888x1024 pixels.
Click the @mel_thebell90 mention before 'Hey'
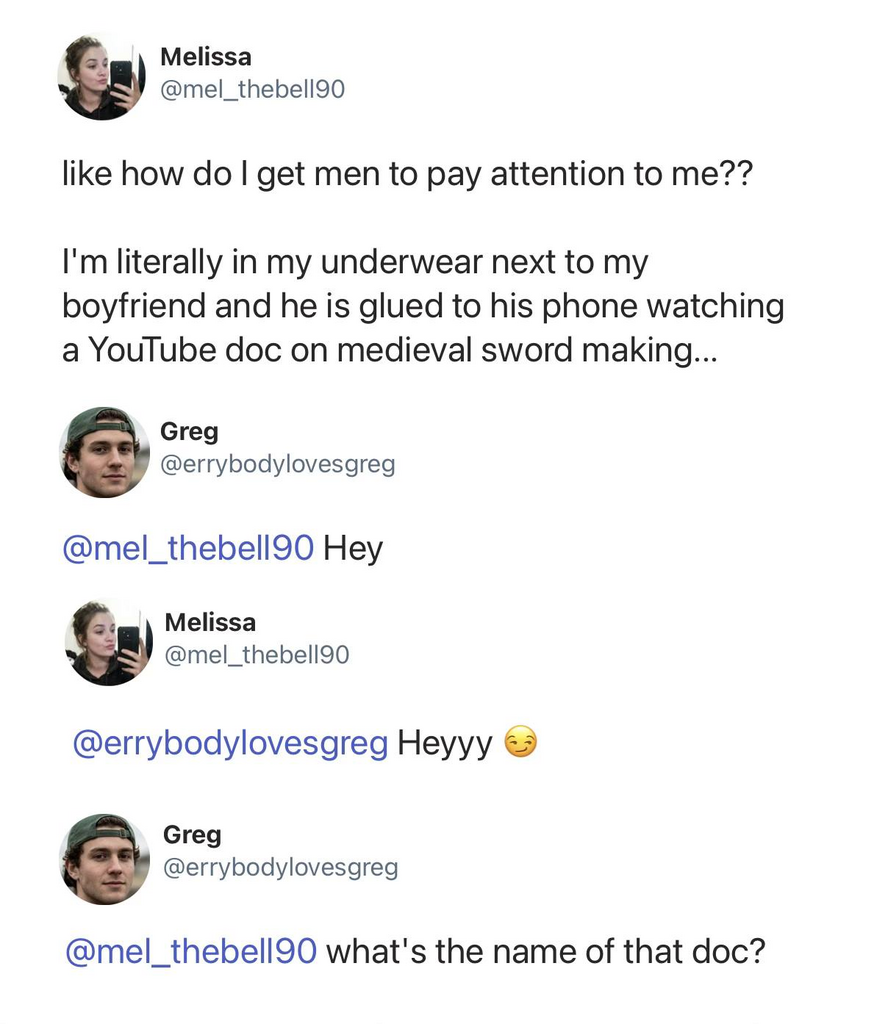(188, 548)
